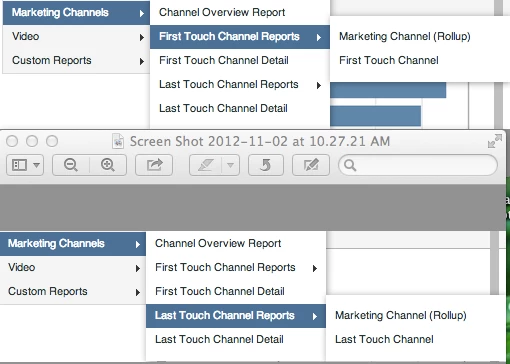Click the zoom in magnifier icon
Screen dimensions: 510x364
108,165
